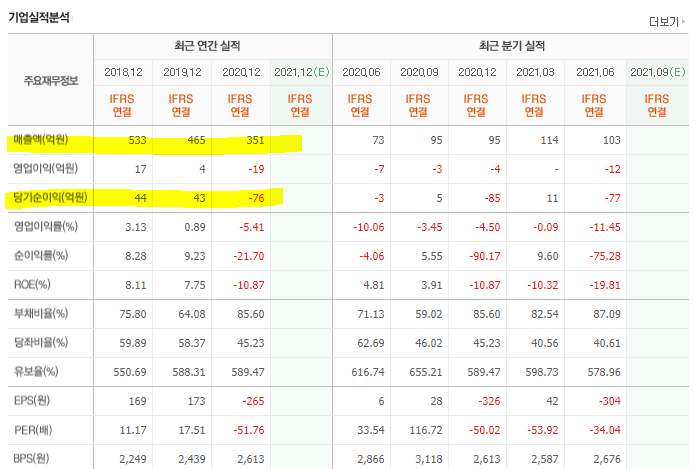The height and width of the screenshot is (469, 698).
Task: Click the 59.89 quick ratio value
Action: pyautogui.click(x=133, y=343)
